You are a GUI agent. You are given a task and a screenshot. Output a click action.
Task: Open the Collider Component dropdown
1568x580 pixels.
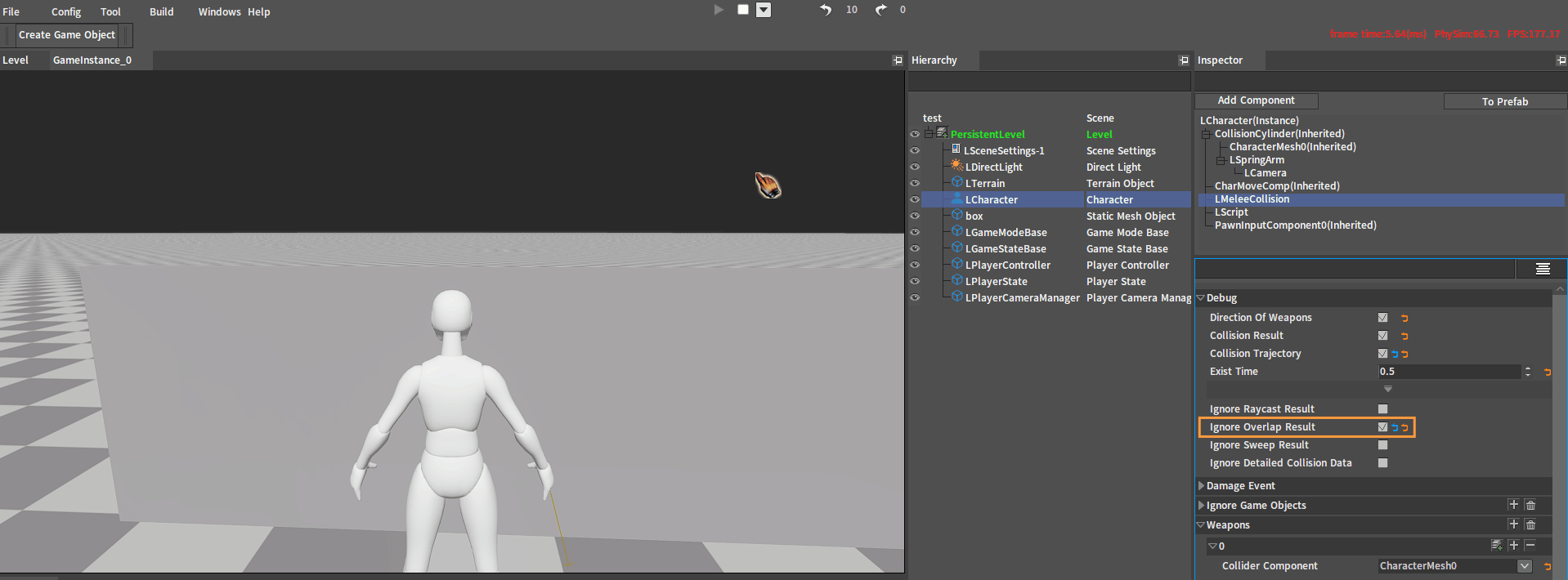point(1524,565)
